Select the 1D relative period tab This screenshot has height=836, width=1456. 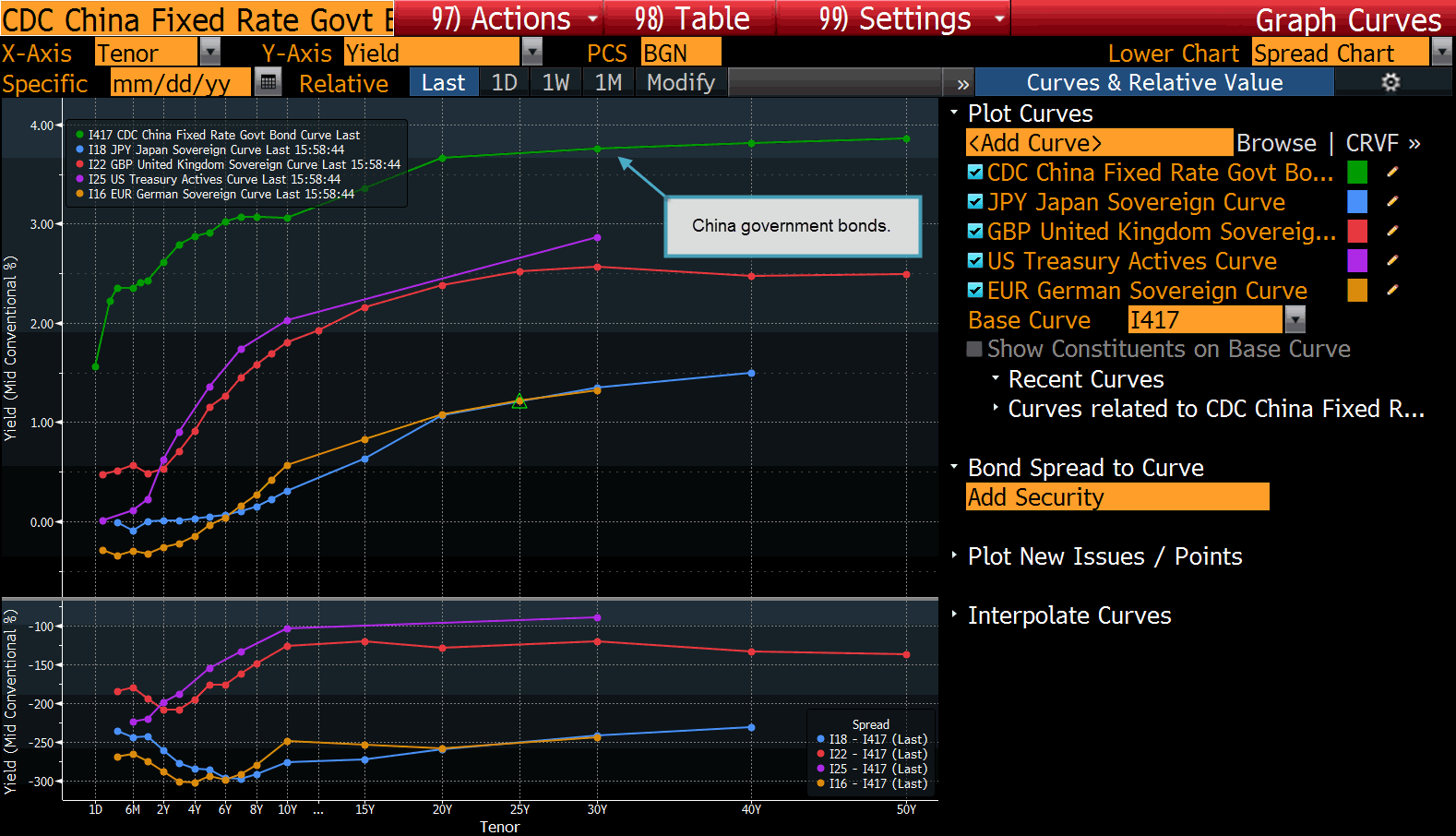504,82
